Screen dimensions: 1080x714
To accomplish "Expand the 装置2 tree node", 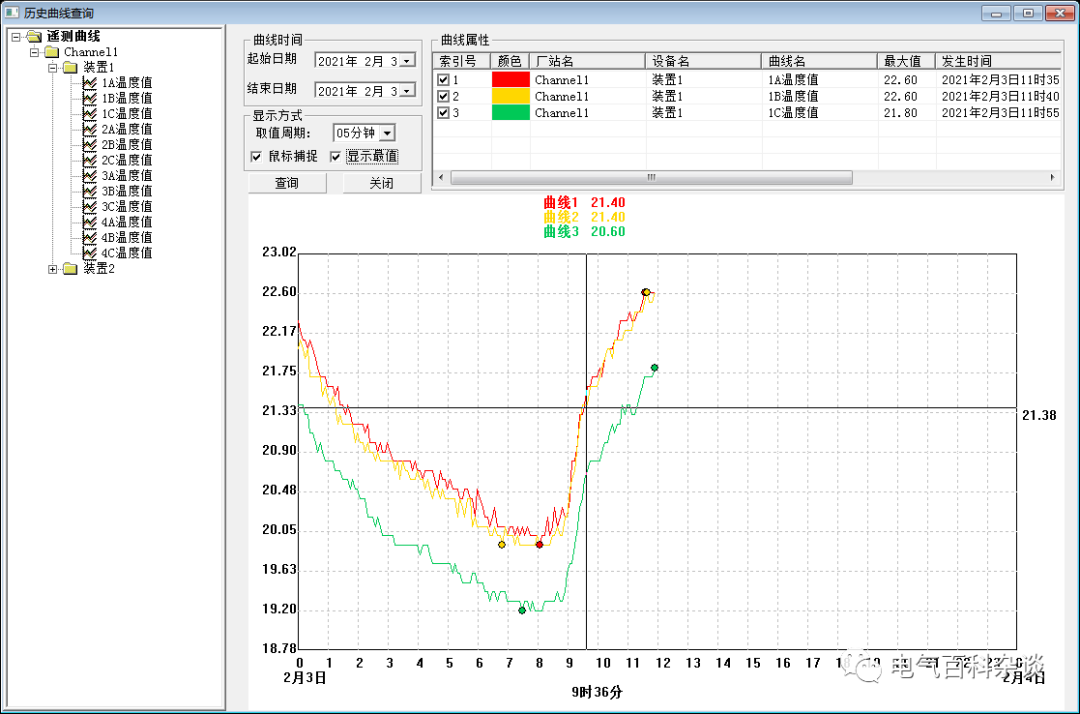I will tap(52, 269).
